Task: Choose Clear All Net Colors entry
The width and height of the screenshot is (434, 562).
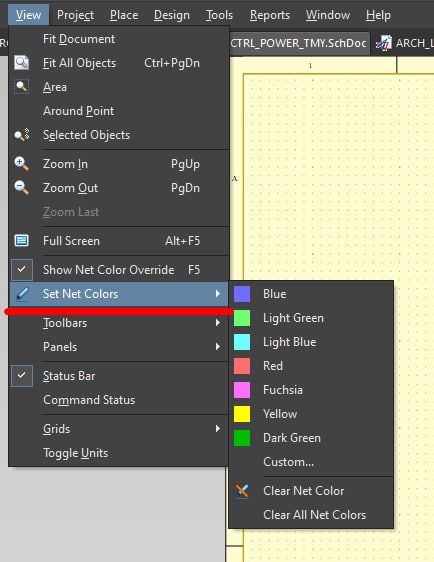Action: [311, 515]
